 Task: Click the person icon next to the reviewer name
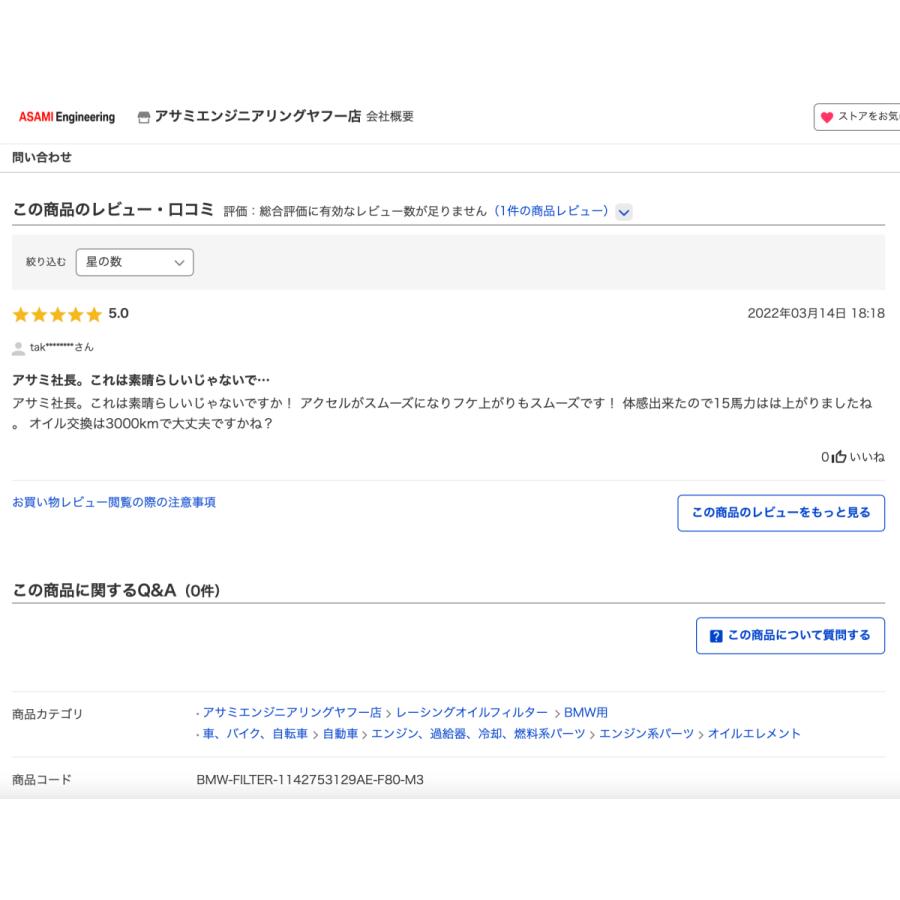tap(16, 347)
